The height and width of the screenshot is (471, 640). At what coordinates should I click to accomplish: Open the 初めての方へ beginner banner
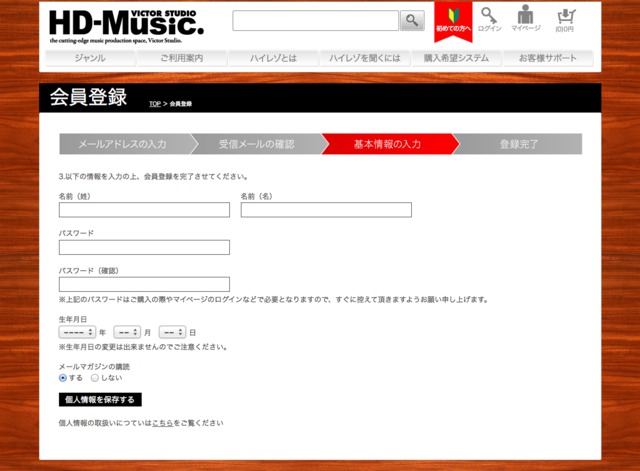click(453, 21)
